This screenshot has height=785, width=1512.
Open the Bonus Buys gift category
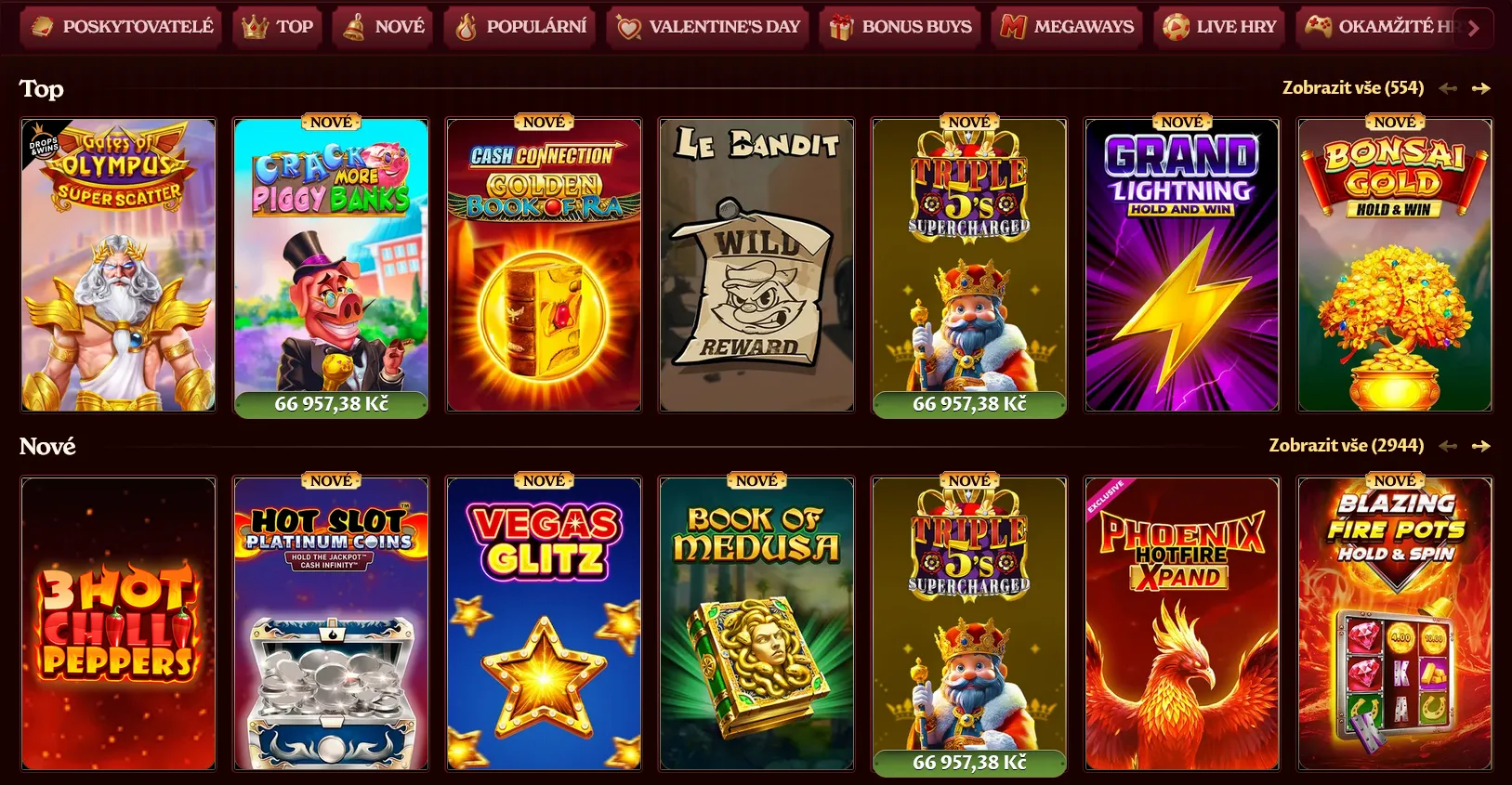click(x=900, y=27)
